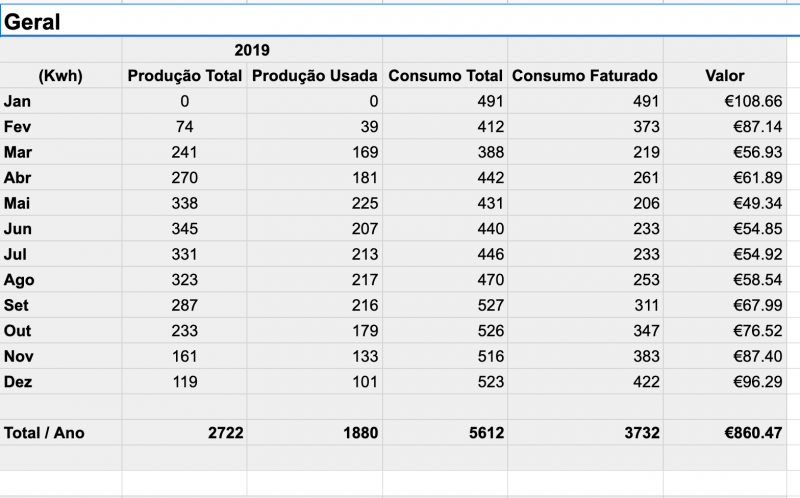Click the Total / Ano label cell

tap(61, 433)
